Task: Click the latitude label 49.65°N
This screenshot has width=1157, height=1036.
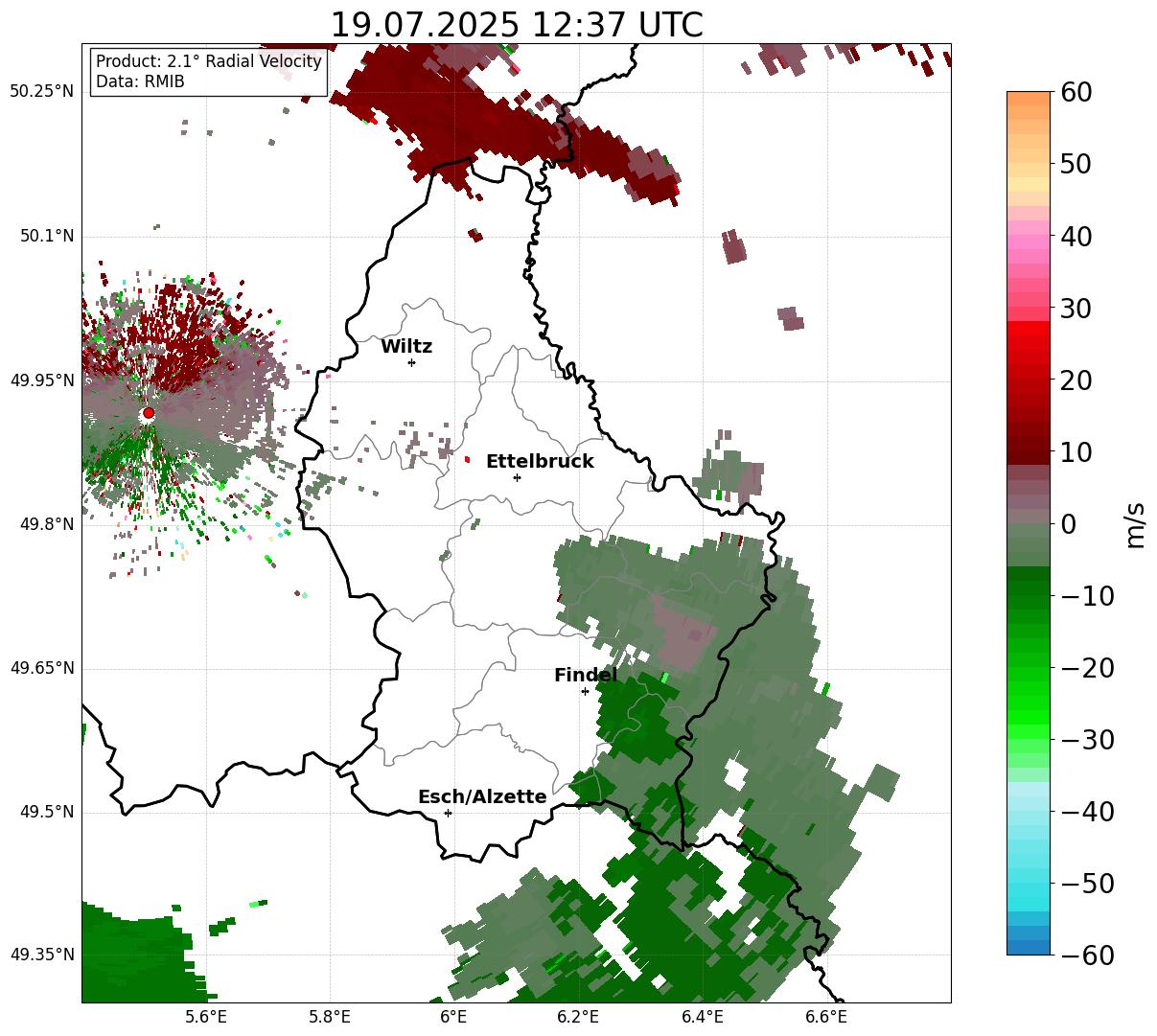Action: [x=42, y=668]
